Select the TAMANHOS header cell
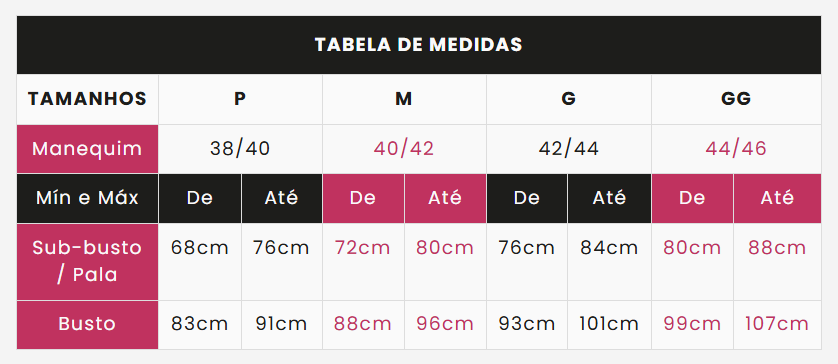This screenshot has width=838, height=364. tap(88, 99)
